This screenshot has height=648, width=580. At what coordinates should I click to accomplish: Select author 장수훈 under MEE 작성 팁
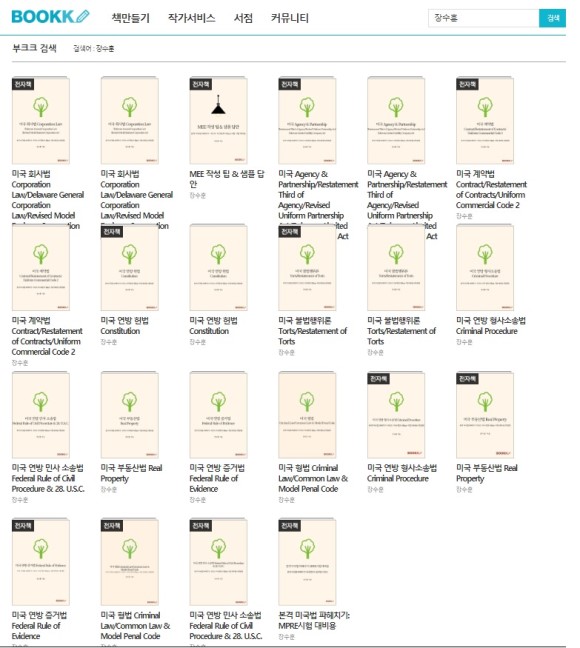tap(198, 195)
